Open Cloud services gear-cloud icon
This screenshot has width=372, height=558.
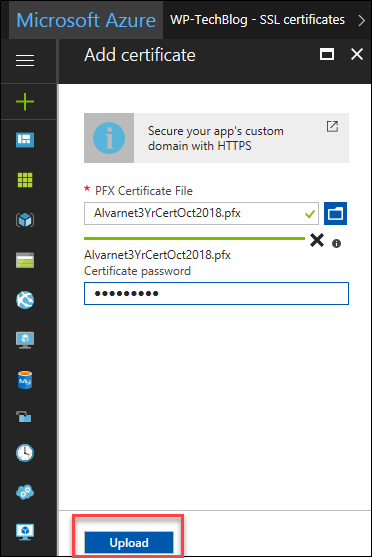[25, 492]
